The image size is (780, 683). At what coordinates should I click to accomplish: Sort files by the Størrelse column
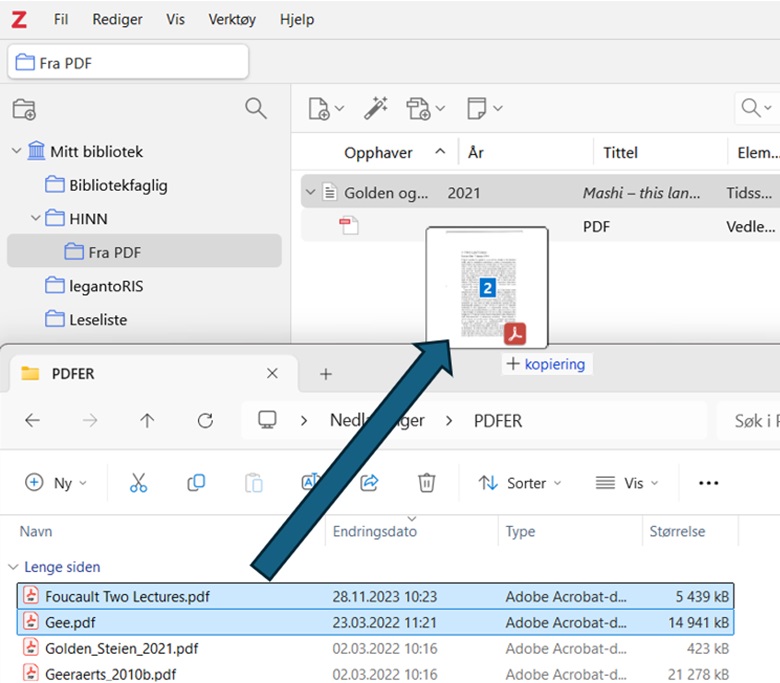[x=677, y=531]
